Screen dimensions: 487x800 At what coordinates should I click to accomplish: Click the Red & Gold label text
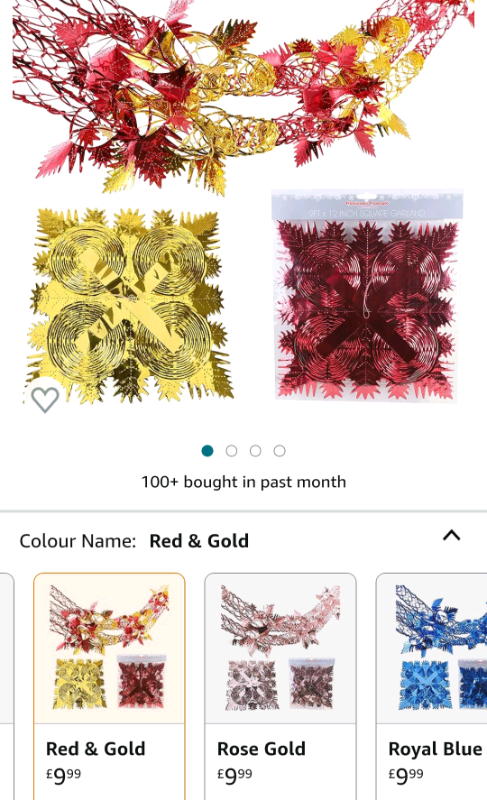pos(96,749)
